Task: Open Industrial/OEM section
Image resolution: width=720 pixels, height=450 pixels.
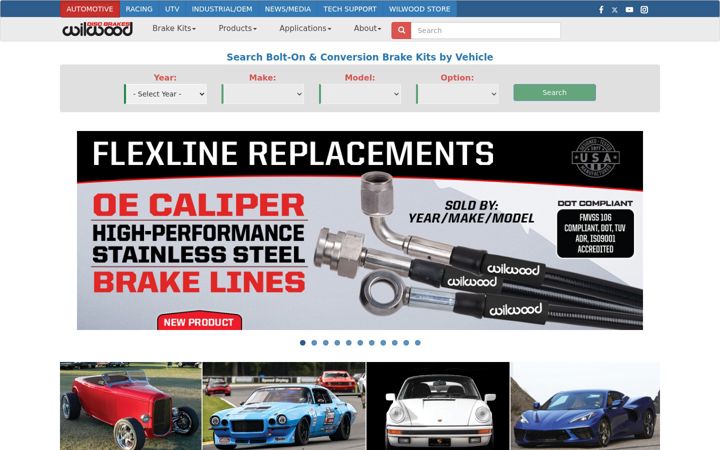Action: pos(222,9)
